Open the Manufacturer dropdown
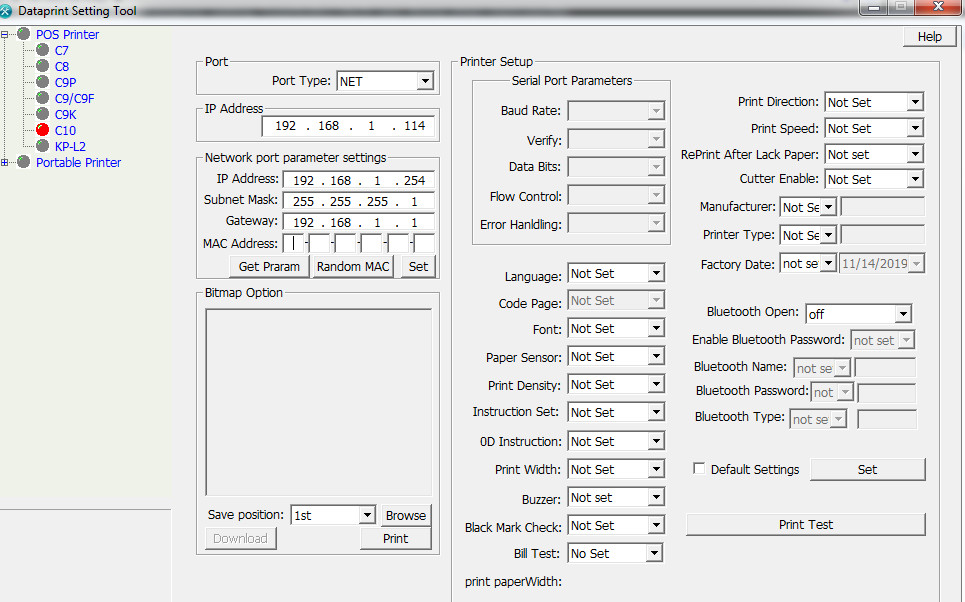Screen dimensions: 965x602 click(x=828, y=207)
